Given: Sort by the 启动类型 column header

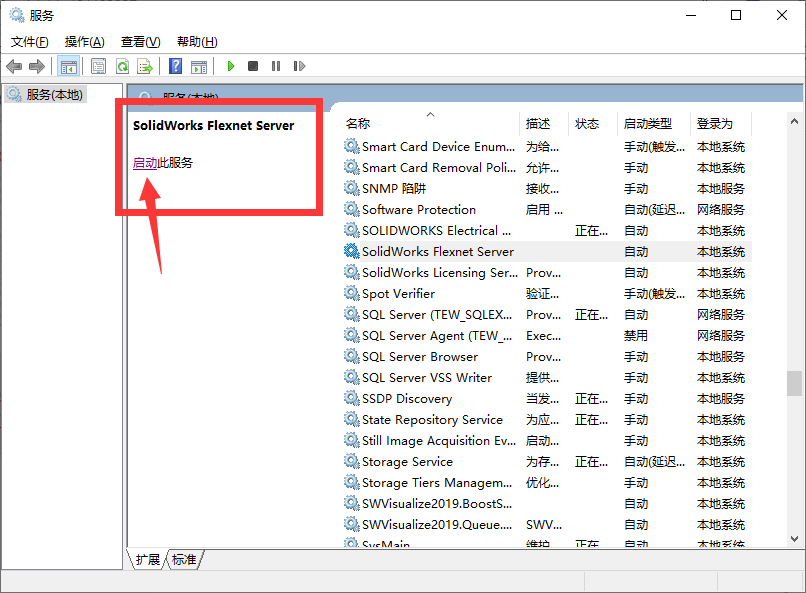Looking at the screenshot, I should point(654,123).
